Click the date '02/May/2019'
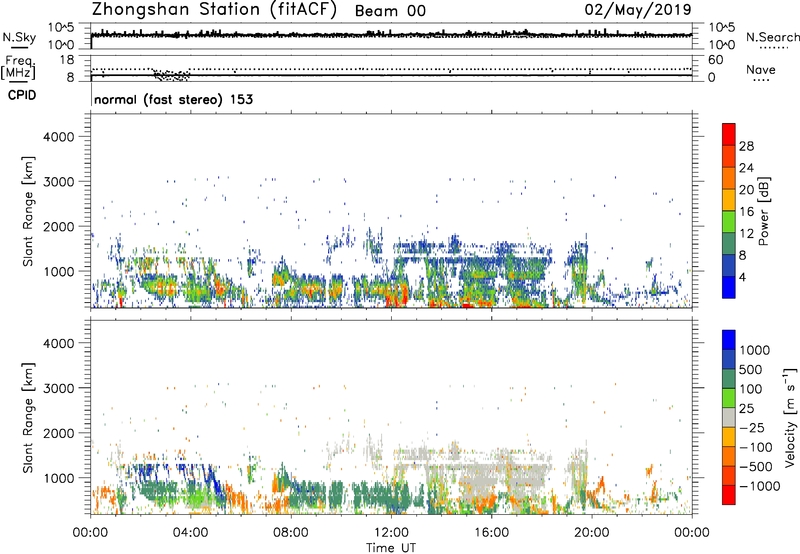 638,10
